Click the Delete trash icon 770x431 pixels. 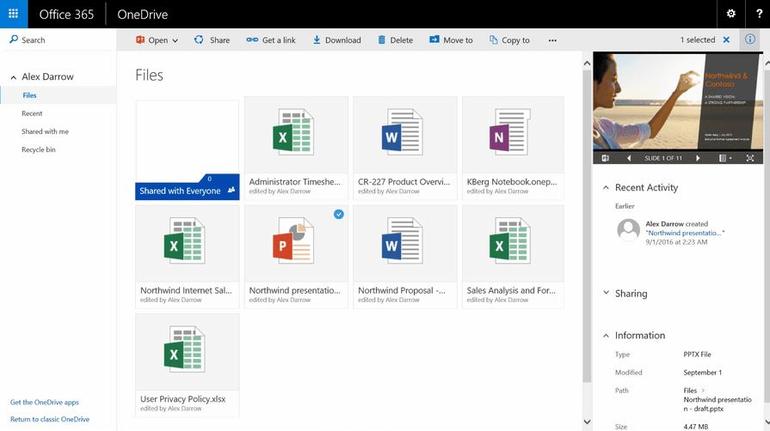coord(382,40)
